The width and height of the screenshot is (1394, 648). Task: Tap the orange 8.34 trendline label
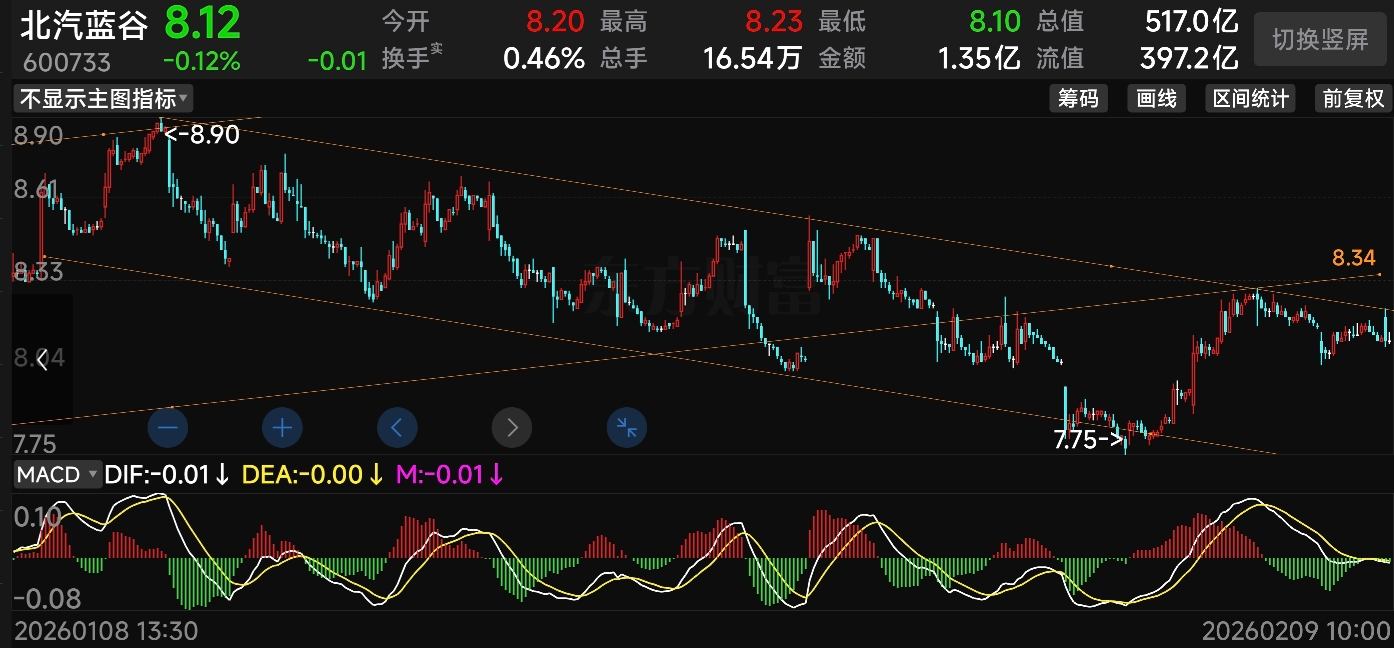coord(1354,258)
